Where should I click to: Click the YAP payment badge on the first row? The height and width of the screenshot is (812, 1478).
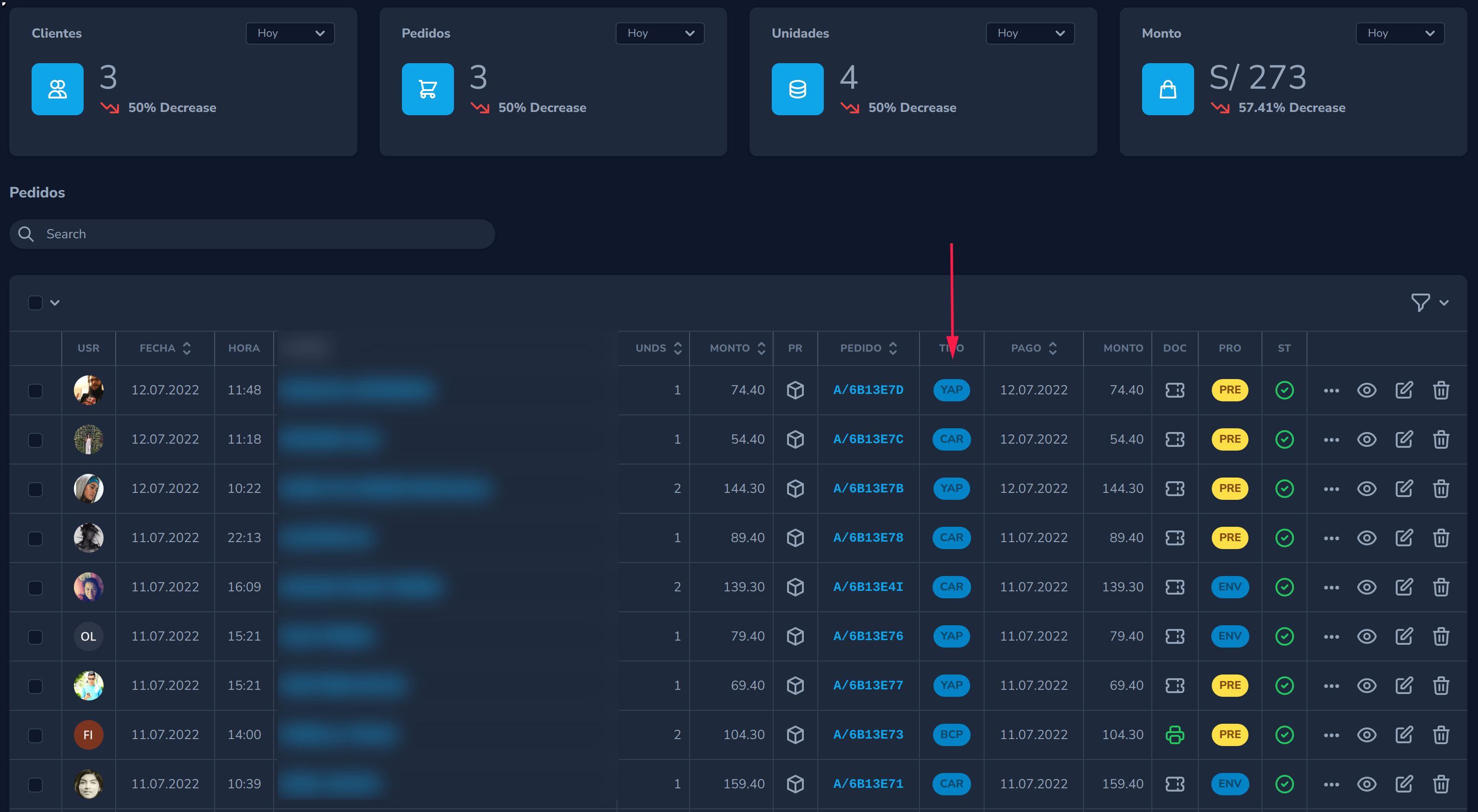pos(951,390)
